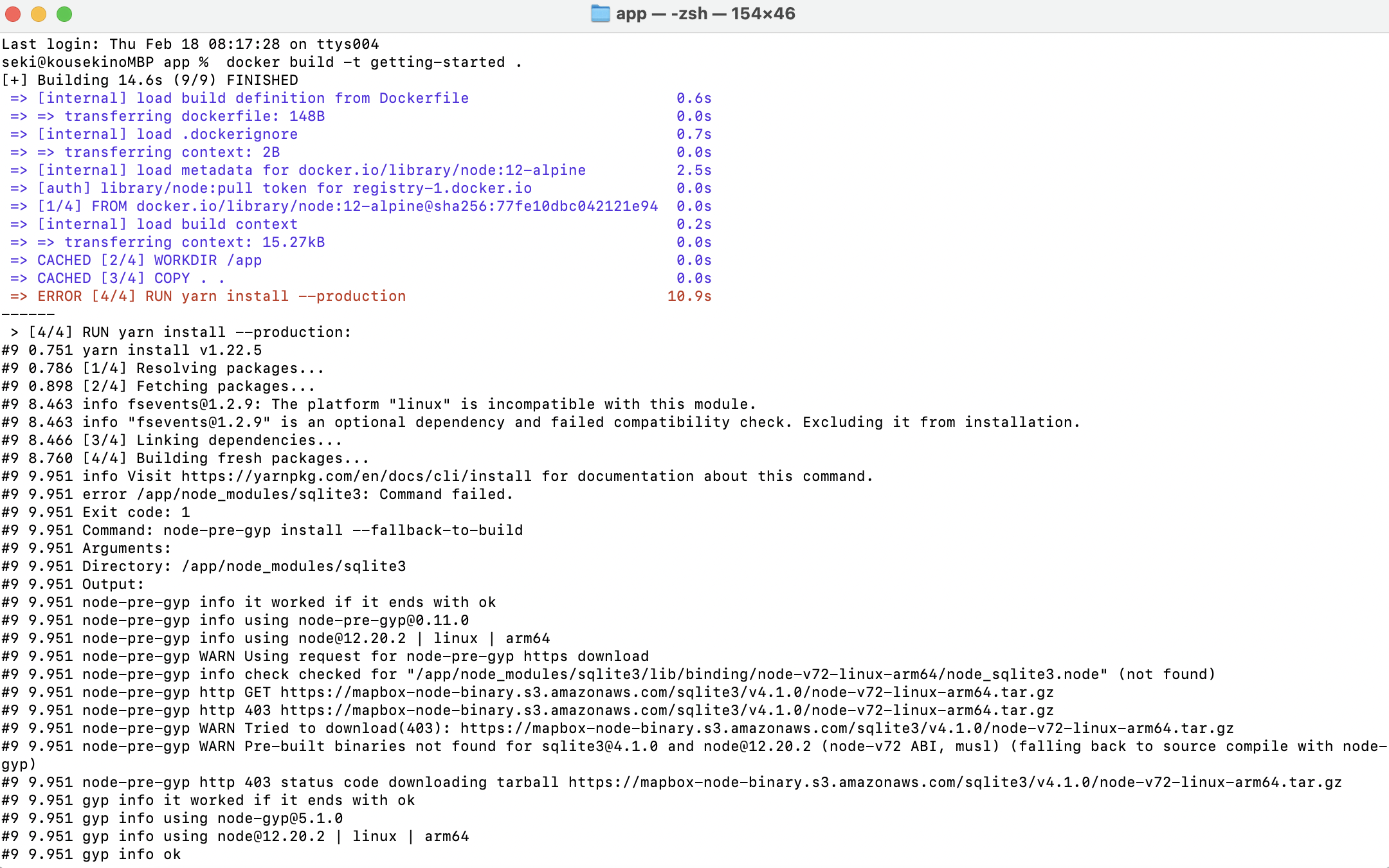Image resolution: width=1389 pixels, height=868 pixels.
Task: Click the 'gyp info using node-gyp@5.1.0' line
Action: pos(172,818)
